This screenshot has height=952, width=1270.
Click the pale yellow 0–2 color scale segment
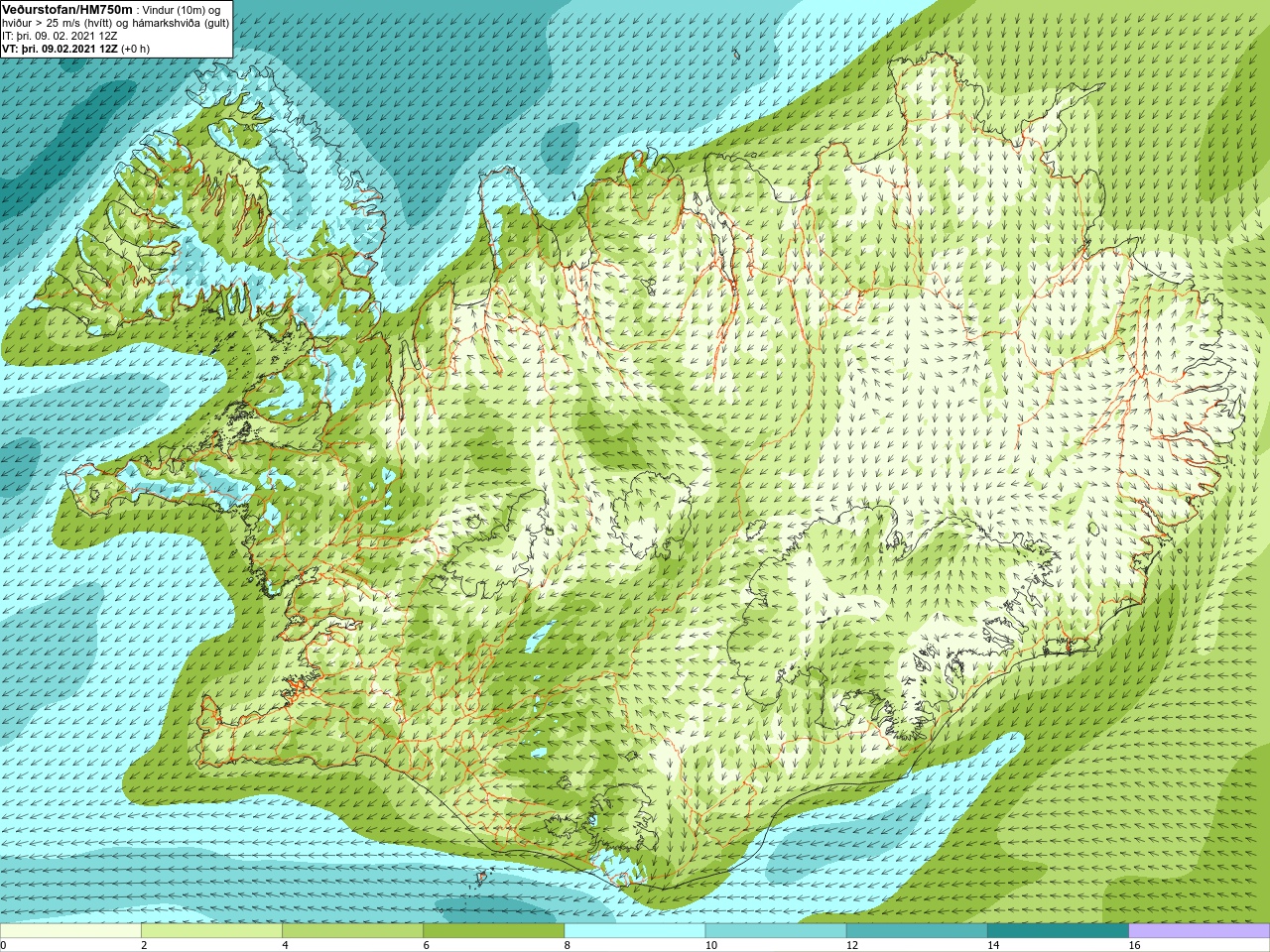tap(70, 931)
